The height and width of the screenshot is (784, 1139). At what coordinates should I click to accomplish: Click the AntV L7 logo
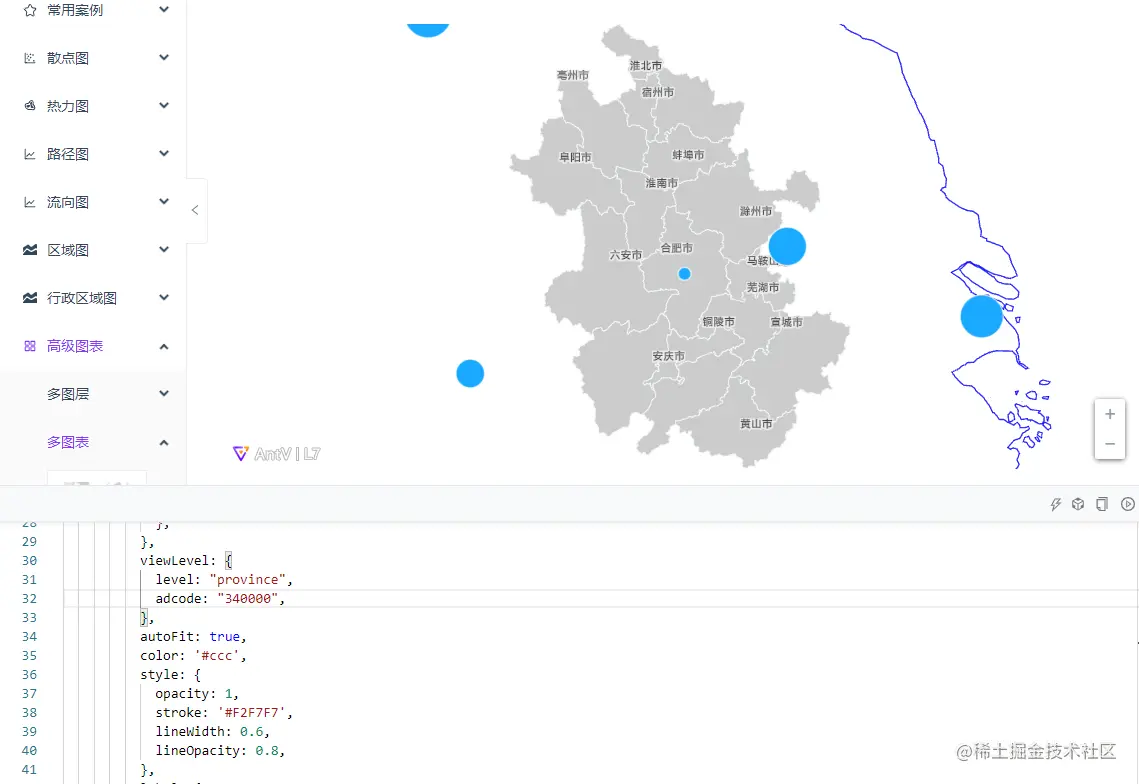(277, 453)
